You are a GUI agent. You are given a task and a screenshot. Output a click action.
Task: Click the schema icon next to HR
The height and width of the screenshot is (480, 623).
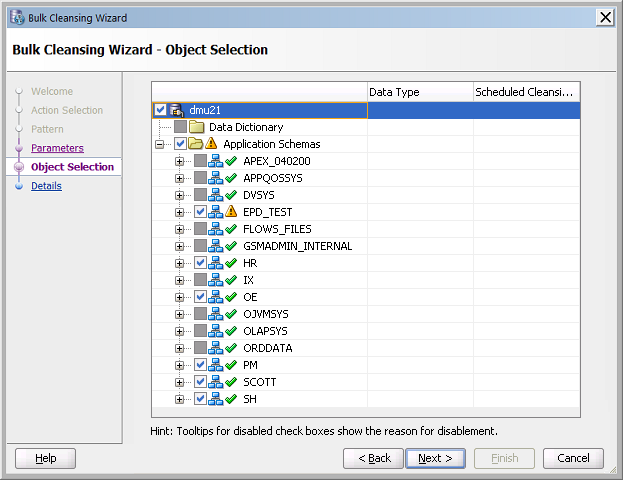(x=215, y=263)
